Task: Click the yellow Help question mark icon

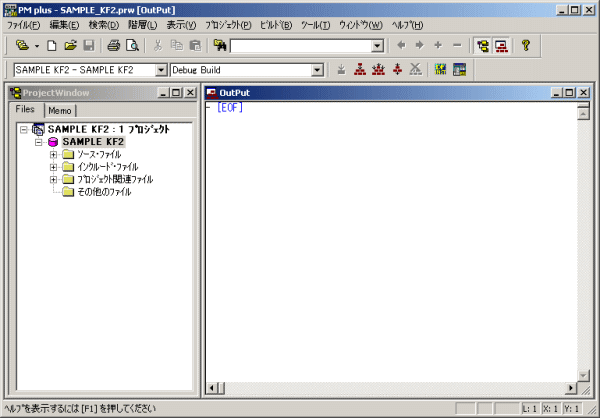Action: point(524,46)
